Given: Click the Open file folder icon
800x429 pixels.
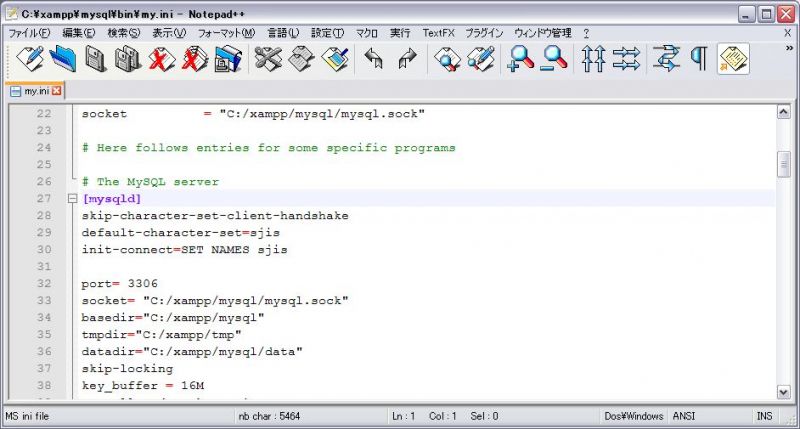Looking at the screenshot, I should (62, 60).
